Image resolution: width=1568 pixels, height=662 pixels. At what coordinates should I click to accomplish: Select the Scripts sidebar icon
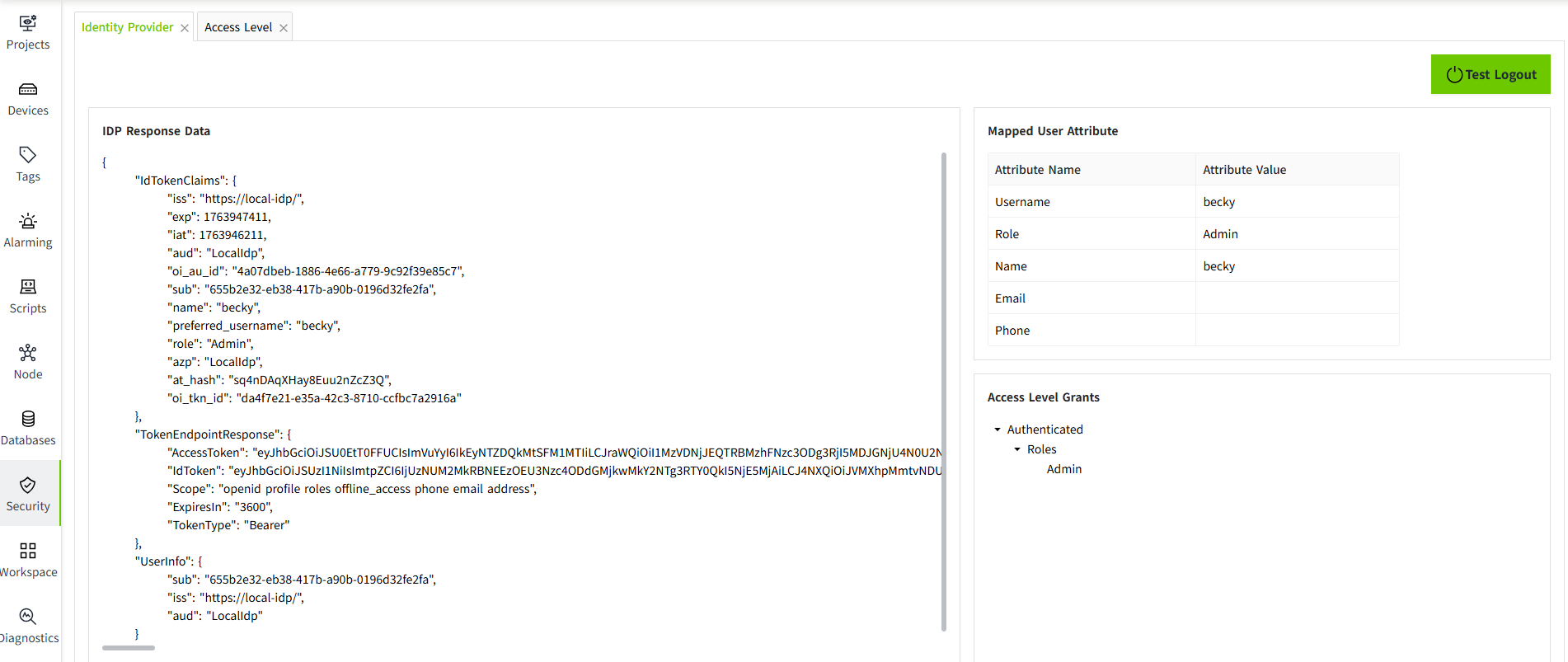coord(28,288)
